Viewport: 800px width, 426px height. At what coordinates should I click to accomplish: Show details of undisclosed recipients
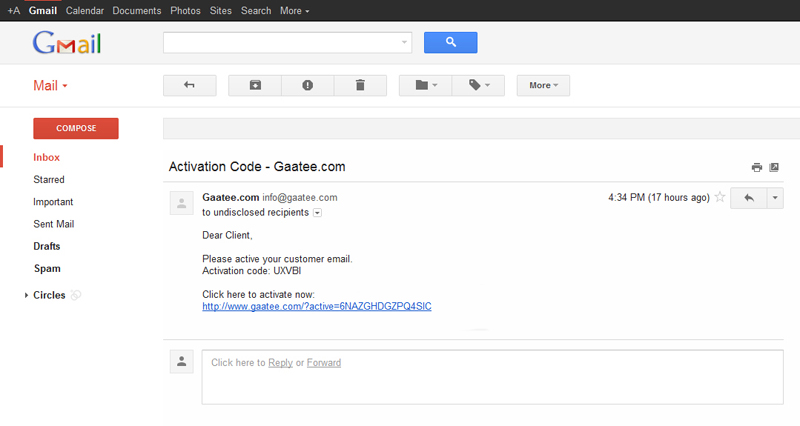tap(317, 213)
